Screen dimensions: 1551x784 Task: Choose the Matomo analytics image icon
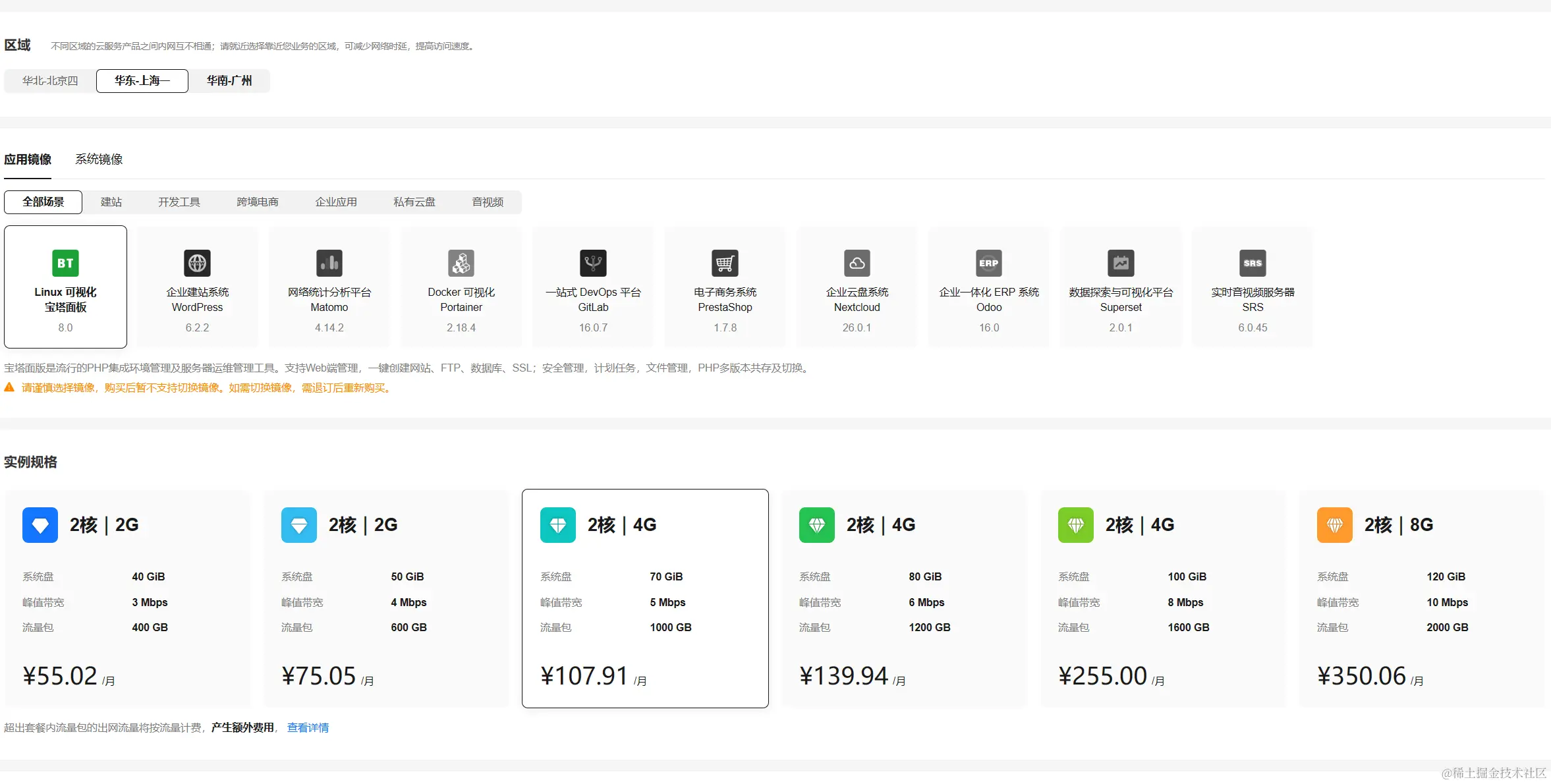[329, 264]
